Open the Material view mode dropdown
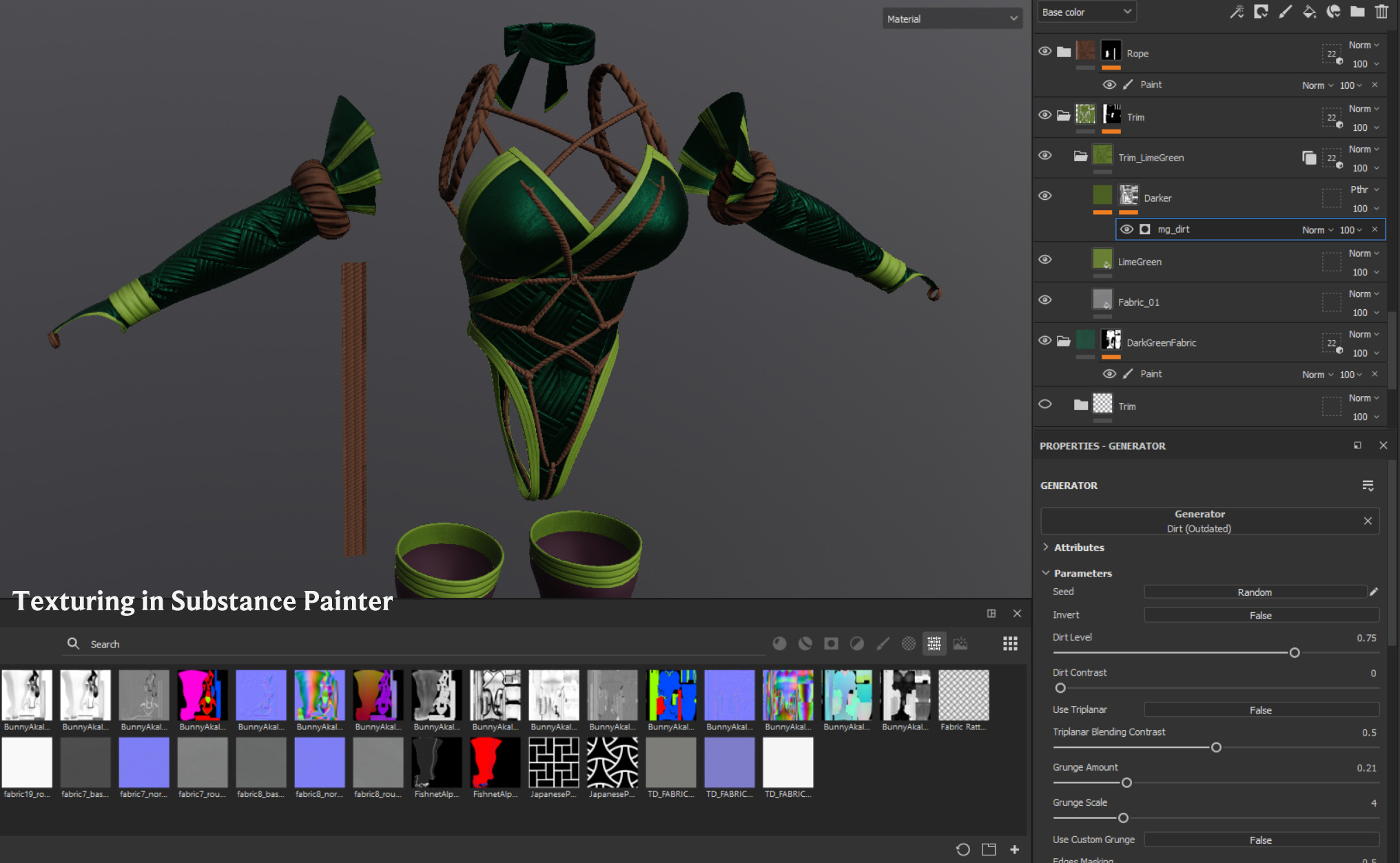 point(952,19)
